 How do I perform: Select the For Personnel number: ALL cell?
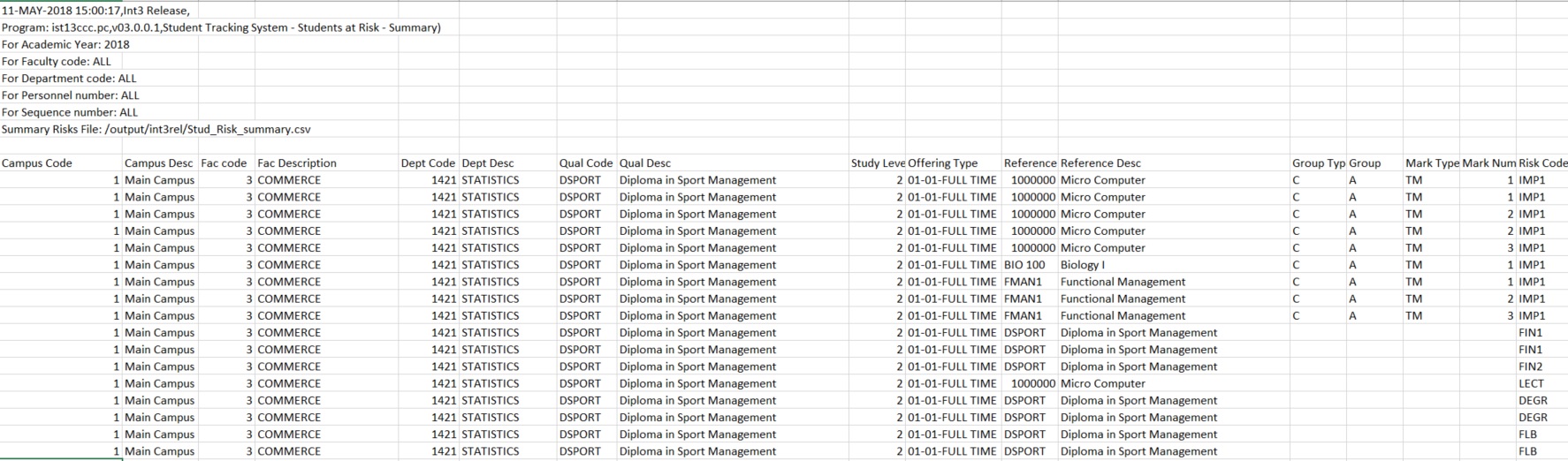tap(71, 95)
